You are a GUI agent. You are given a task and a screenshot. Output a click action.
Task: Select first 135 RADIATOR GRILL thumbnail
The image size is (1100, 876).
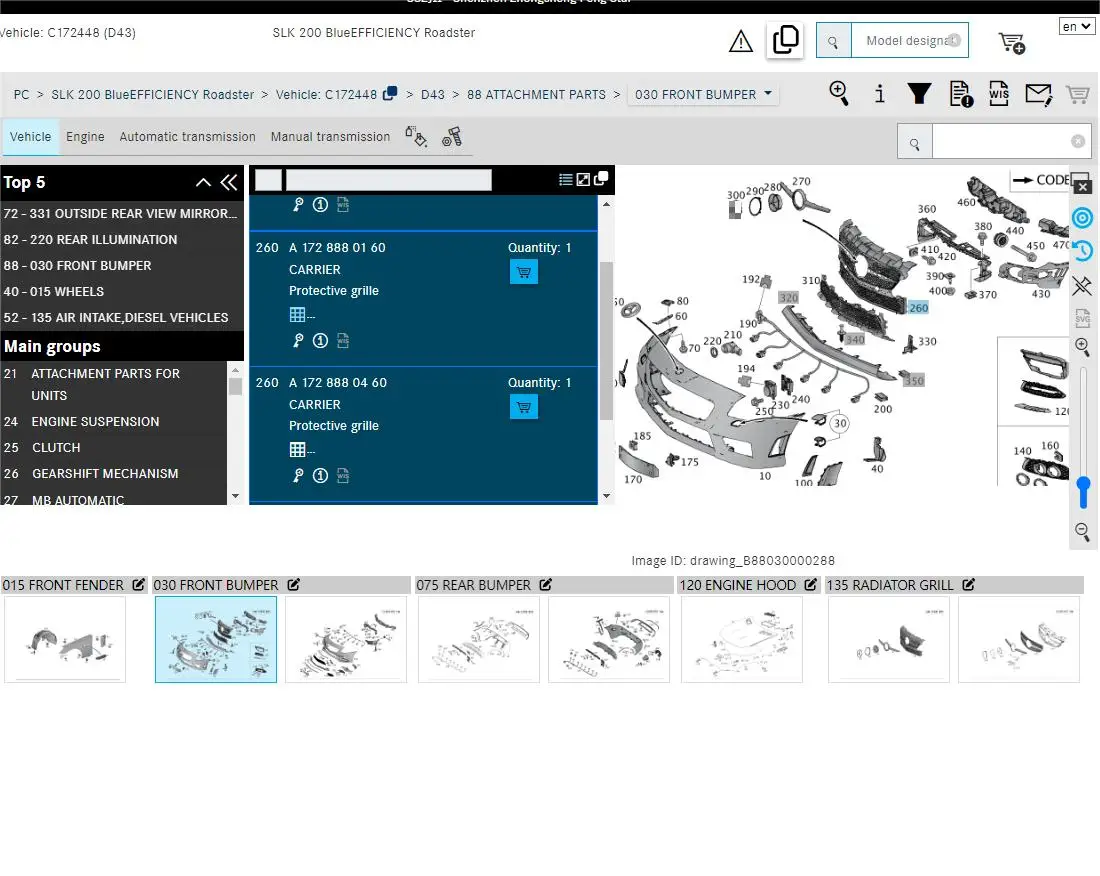889,640
